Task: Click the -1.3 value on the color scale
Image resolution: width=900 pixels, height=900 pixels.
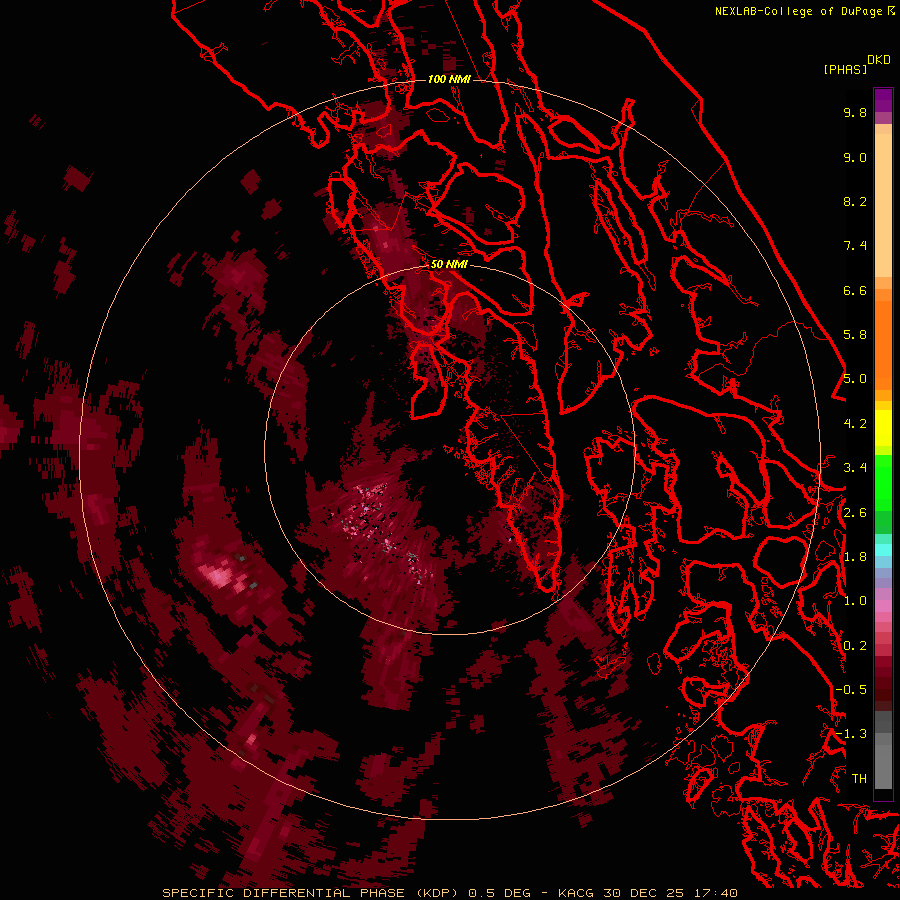Action: point(851,734)
